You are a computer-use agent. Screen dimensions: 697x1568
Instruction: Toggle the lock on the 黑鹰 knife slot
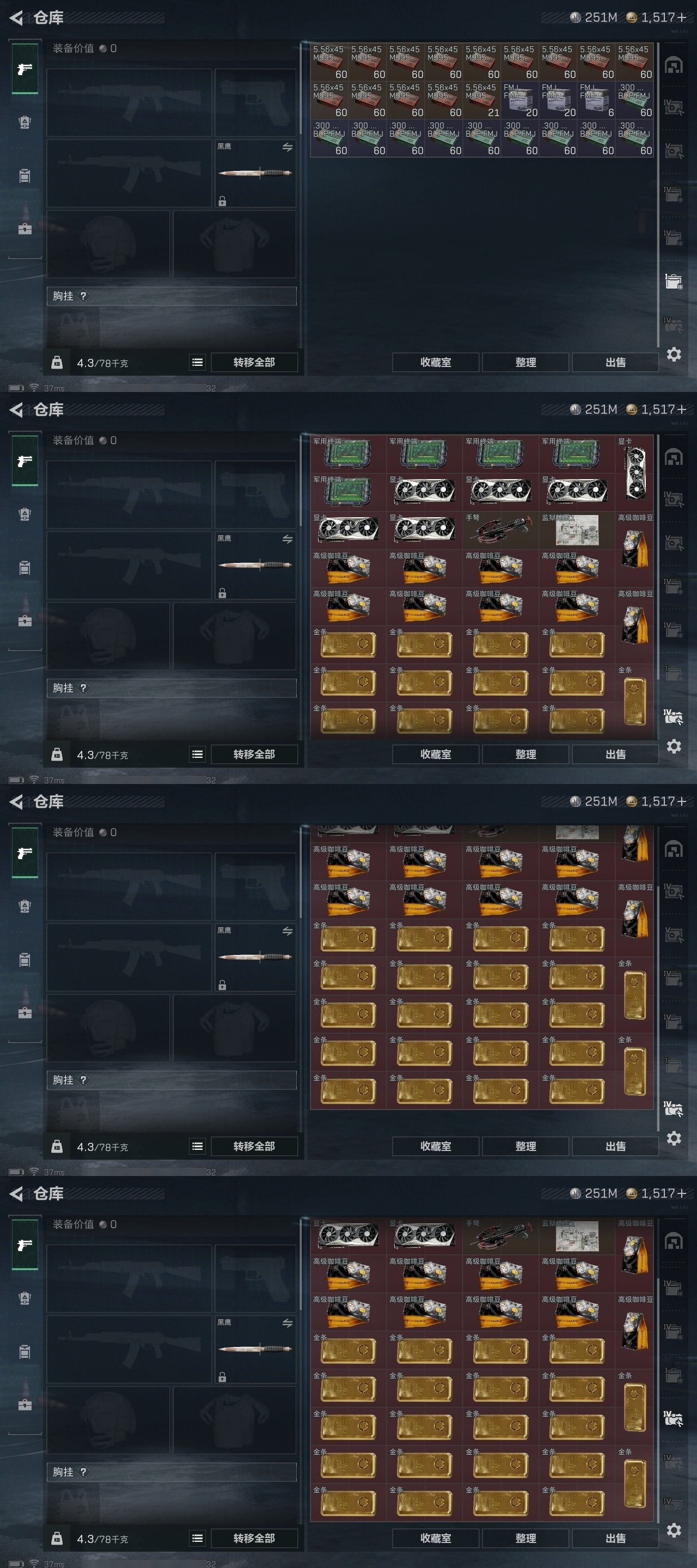[x=222, y=201]
